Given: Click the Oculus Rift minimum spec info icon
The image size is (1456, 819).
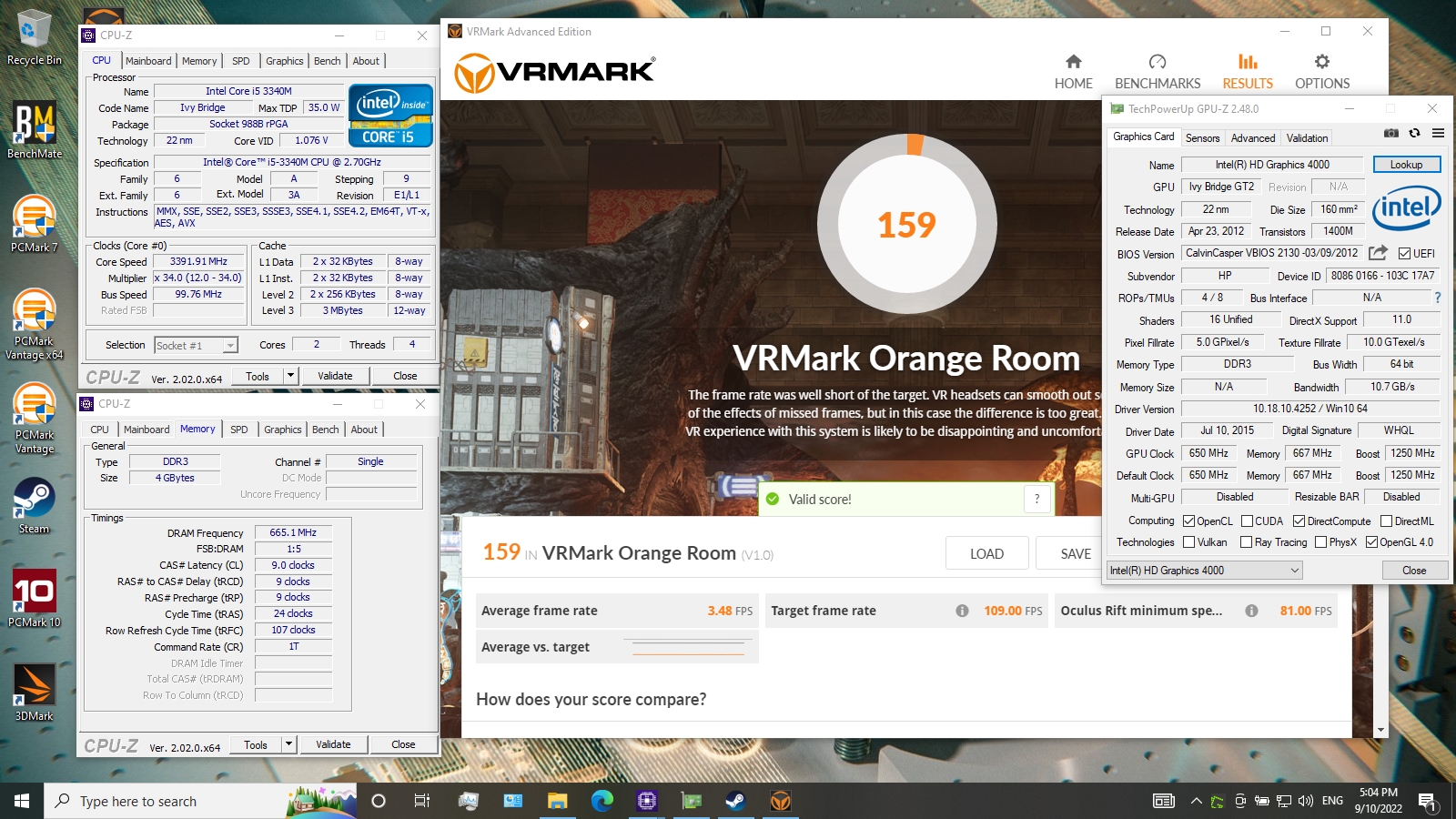Looking at the screenshot, I should tap(1251, 611).
